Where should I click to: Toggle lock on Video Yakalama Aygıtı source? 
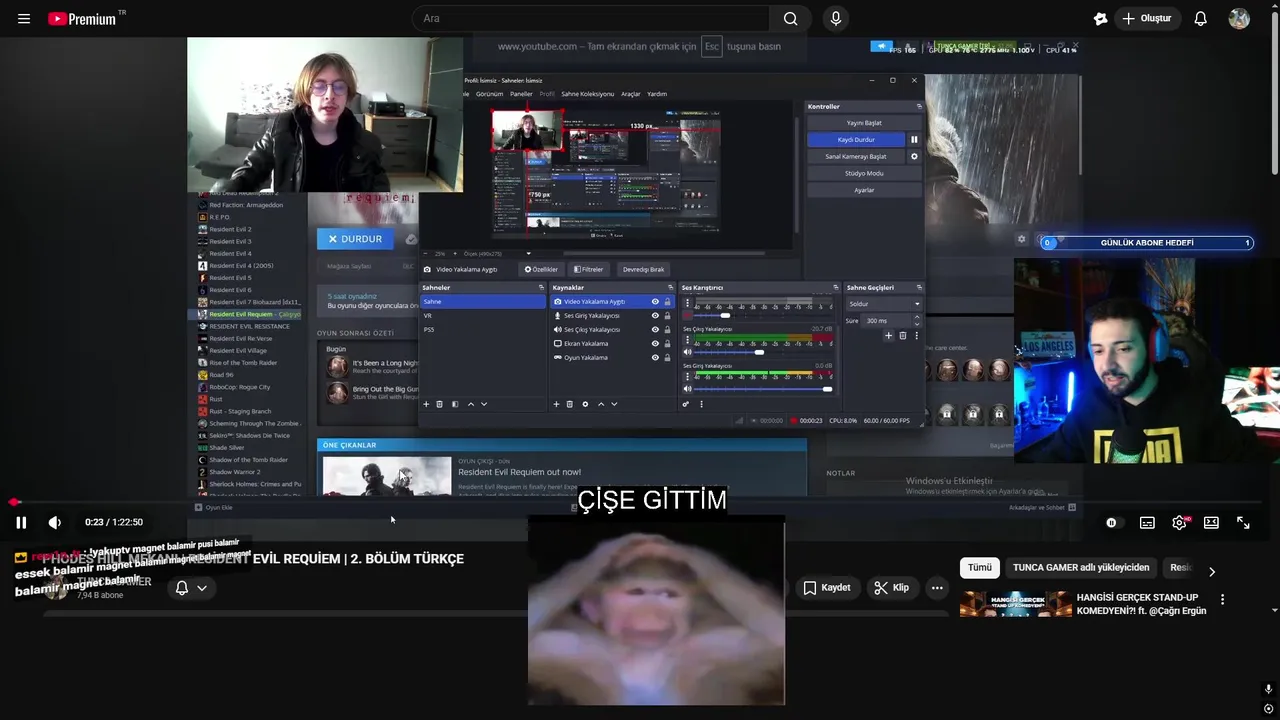667,301
